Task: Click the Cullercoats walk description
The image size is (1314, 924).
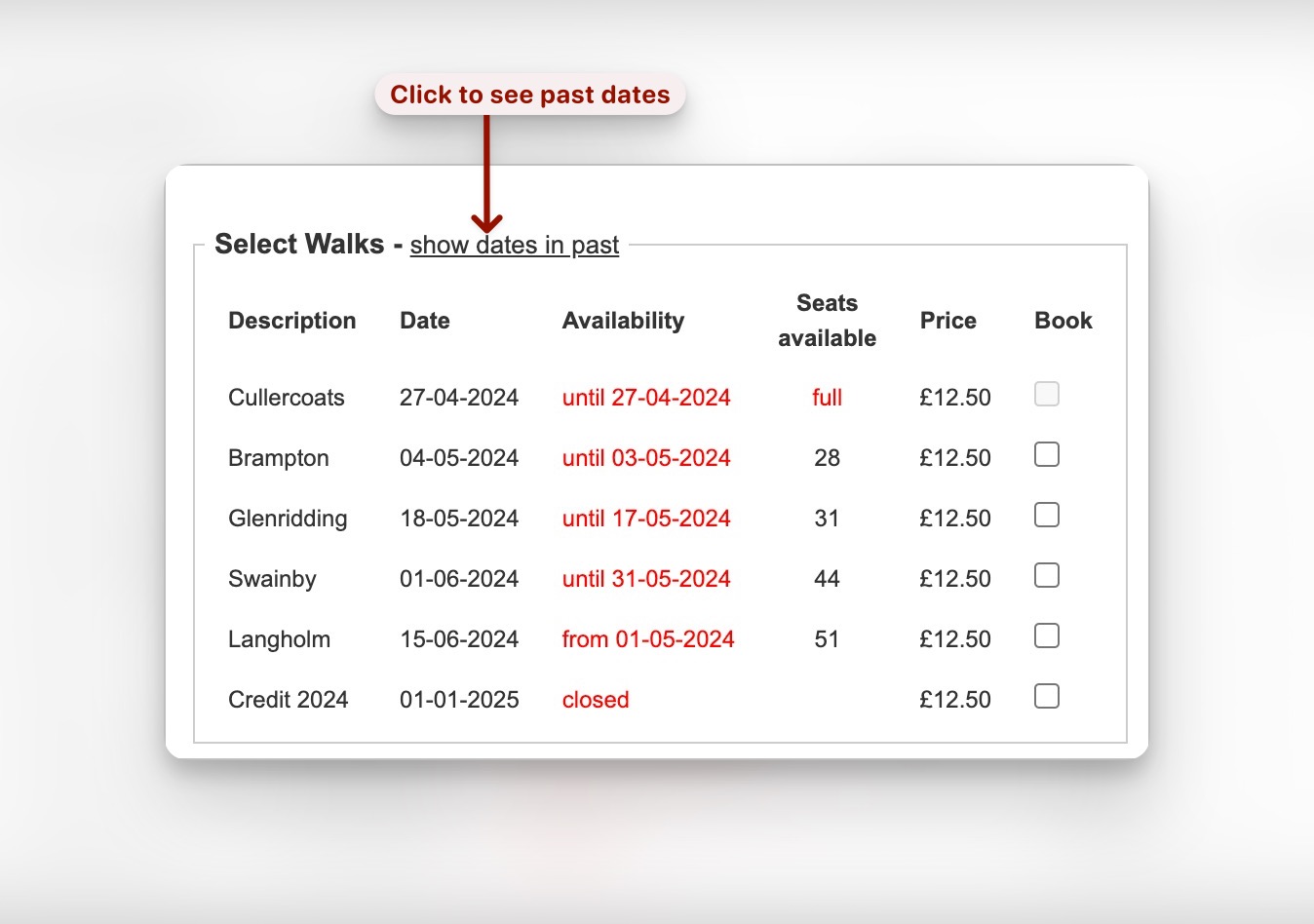Action: click(x=287, y=398)
